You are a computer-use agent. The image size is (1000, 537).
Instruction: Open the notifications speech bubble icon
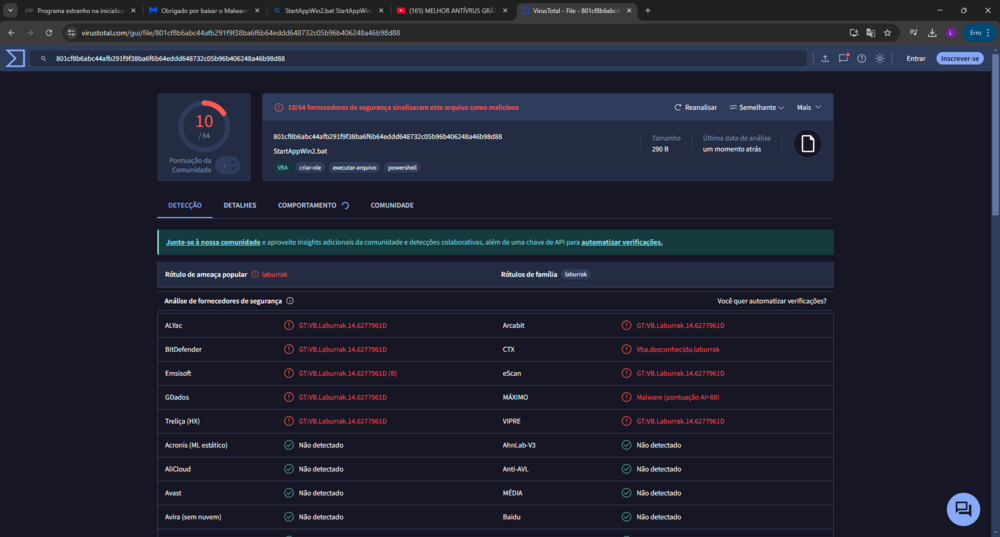coord(844,58)
